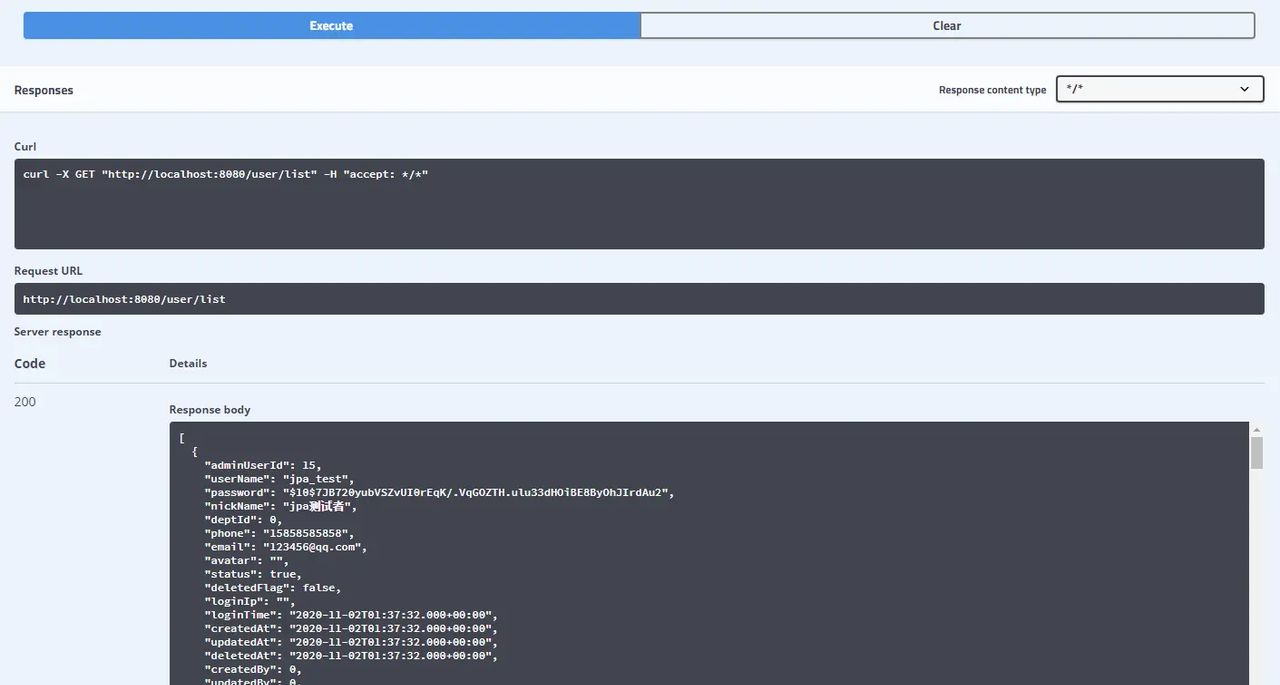Click the Code column header
This screenshot has width=1280, height=685.
pyautogui.click(x=28, y=363)
